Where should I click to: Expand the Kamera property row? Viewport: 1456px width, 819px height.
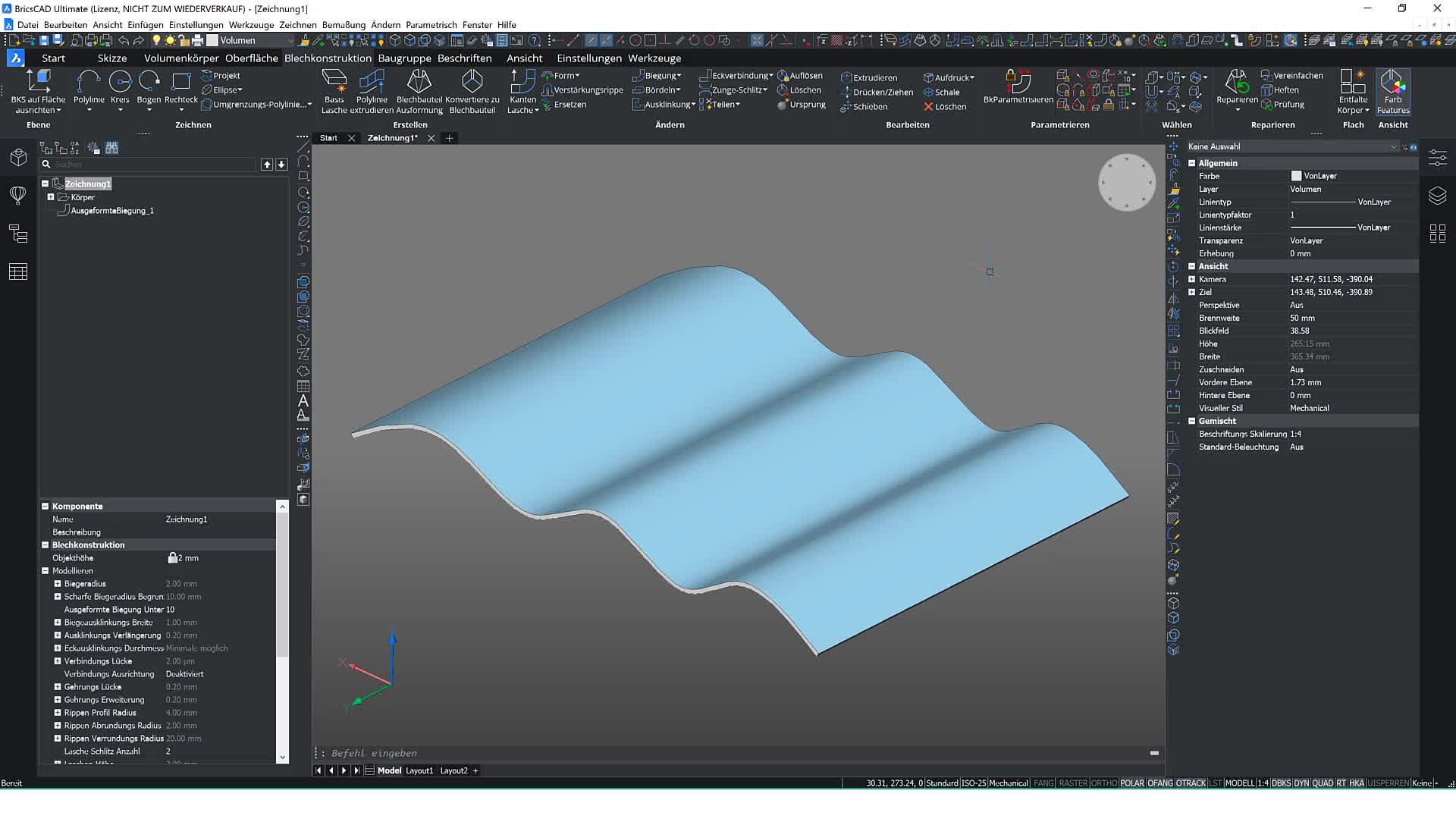[1192, 279]
